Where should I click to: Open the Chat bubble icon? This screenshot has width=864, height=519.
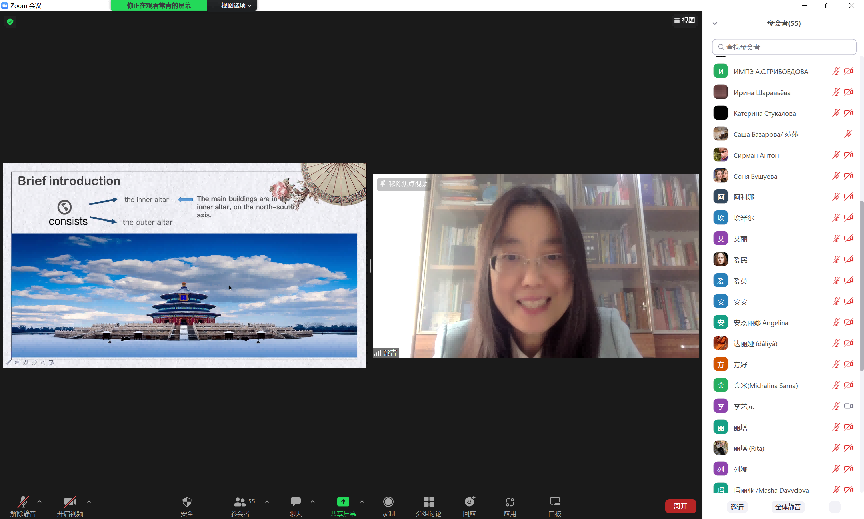[296, 502]
